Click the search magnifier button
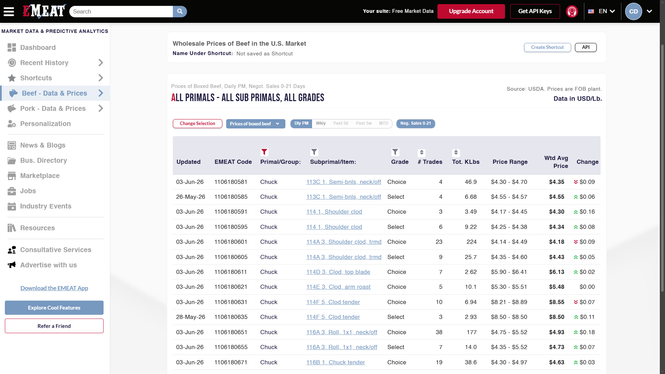 tap(180, 11)
